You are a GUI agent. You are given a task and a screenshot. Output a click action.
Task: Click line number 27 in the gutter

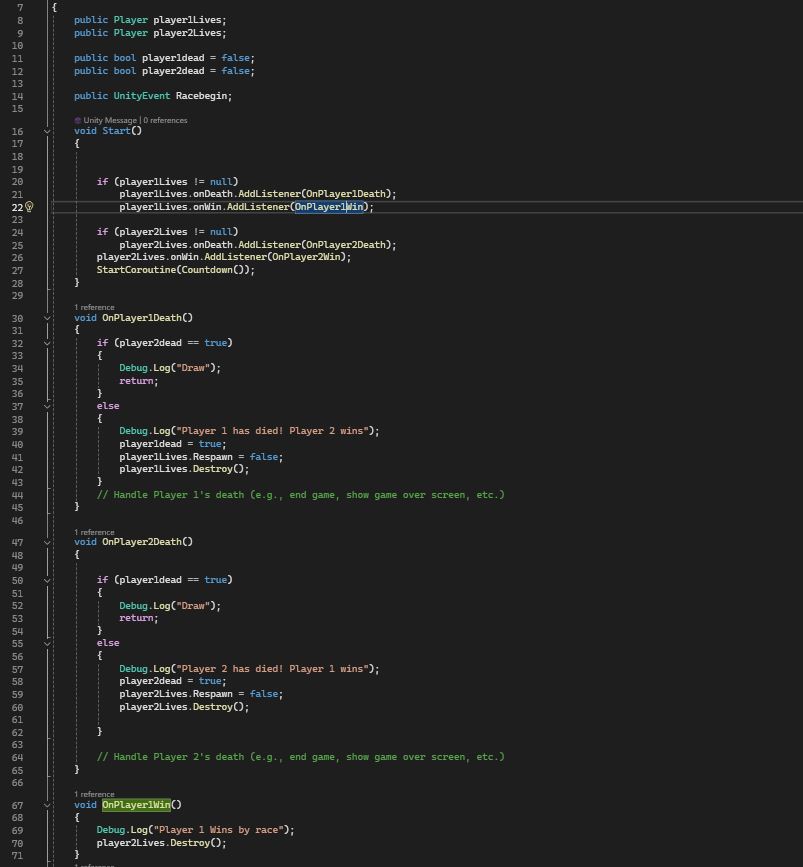pos(18,270)
